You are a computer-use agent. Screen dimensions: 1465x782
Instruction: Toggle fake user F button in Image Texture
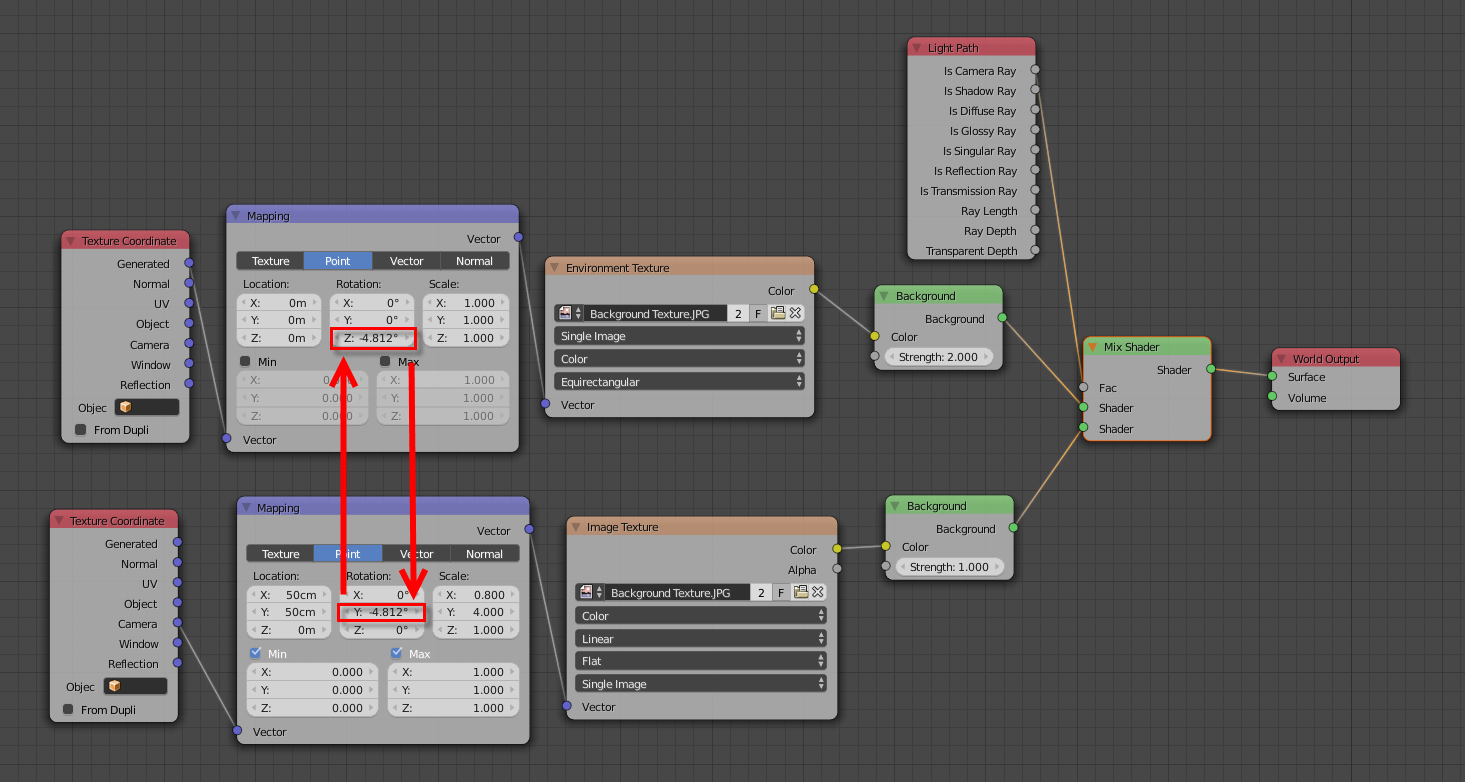(x=781, y=593)
